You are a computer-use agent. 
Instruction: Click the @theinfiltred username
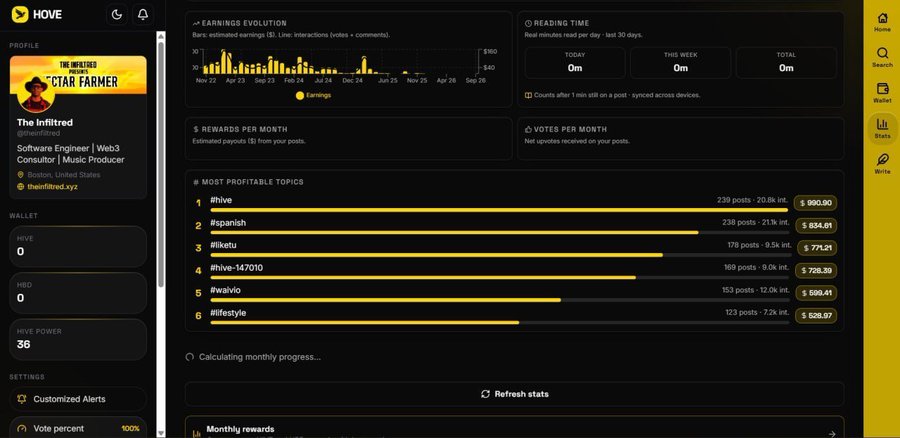38,133
